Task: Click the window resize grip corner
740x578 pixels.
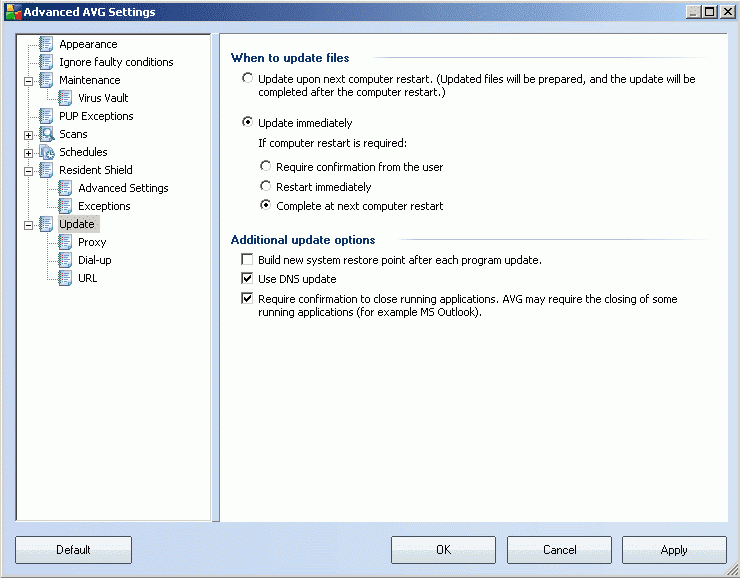Action: click(x=733, y=571)
